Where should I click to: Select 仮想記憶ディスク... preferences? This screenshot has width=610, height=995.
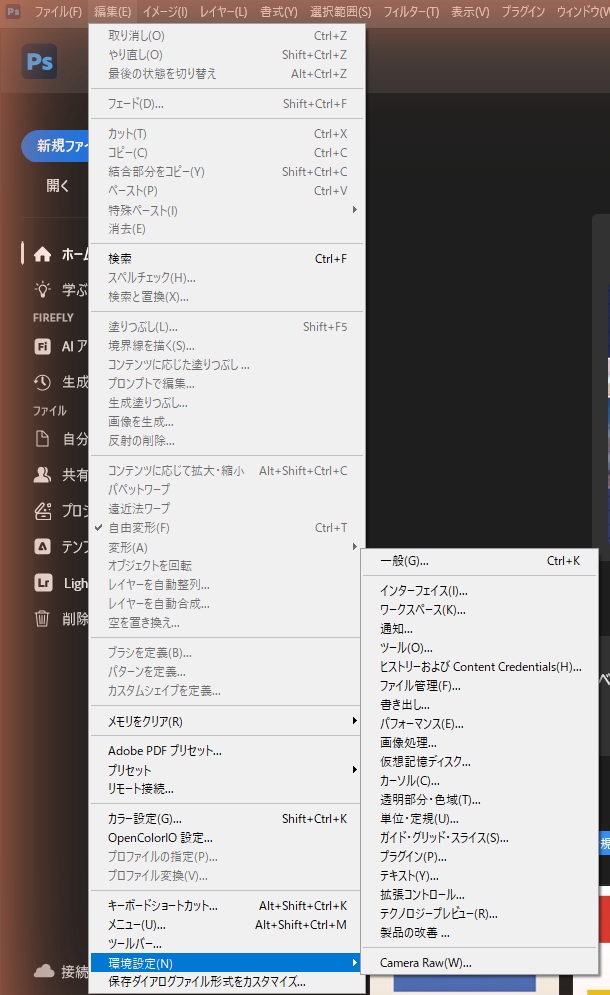tap(479, 761)
